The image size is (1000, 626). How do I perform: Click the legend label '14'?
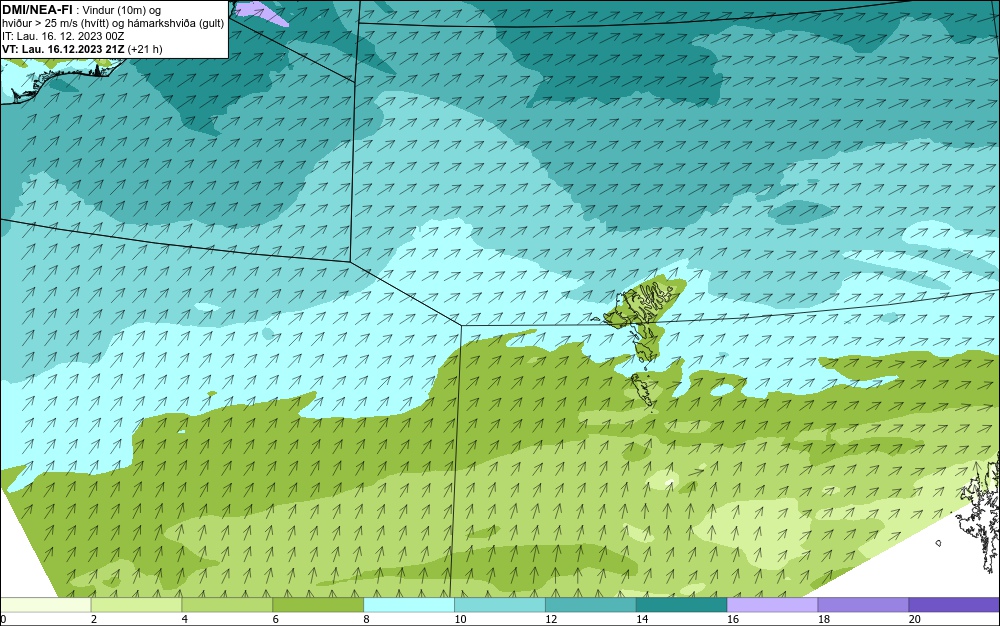coord(642,619)
